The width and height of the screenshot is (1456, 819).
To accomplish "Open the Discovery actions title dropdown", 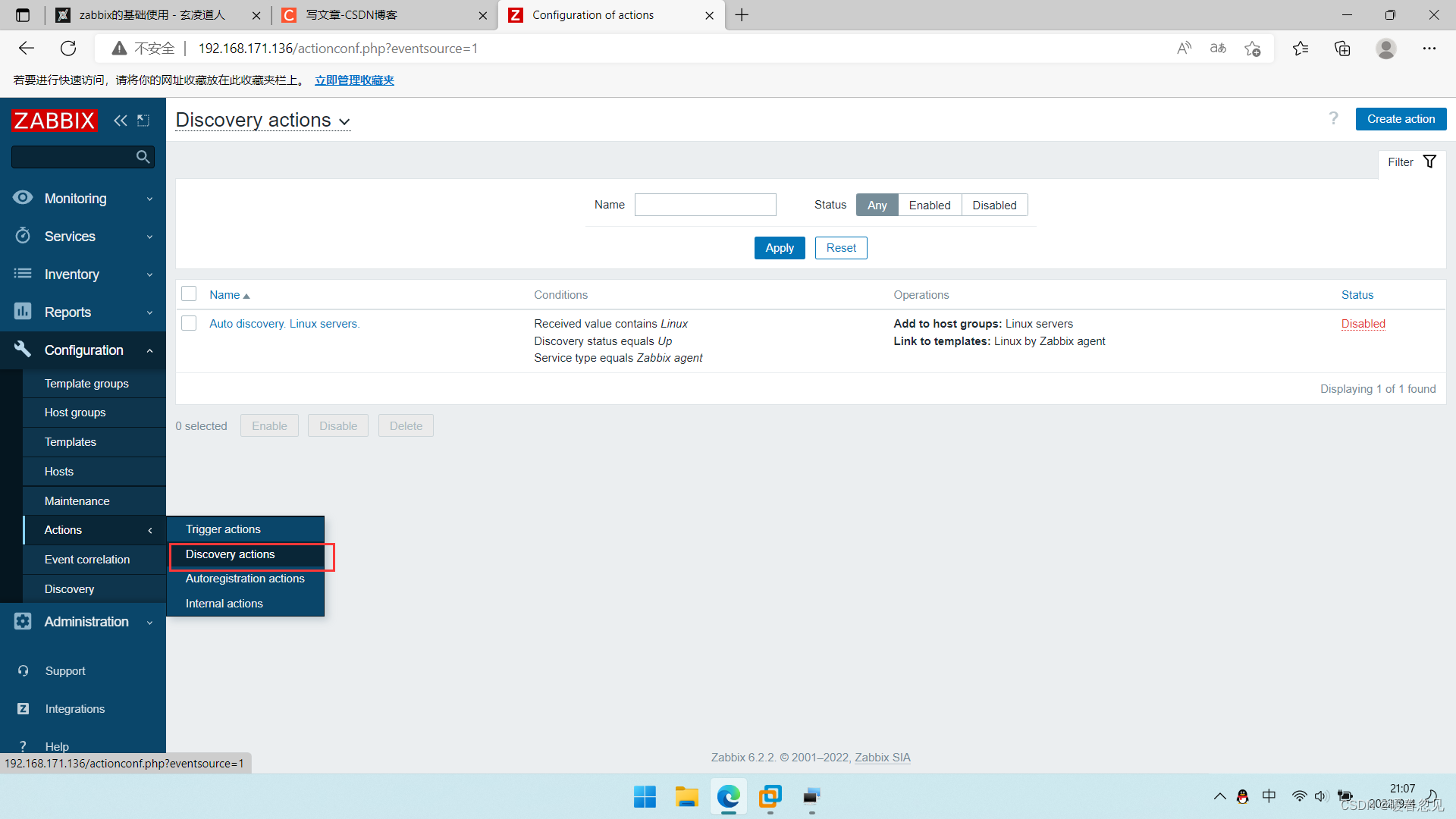I will 262,121.
